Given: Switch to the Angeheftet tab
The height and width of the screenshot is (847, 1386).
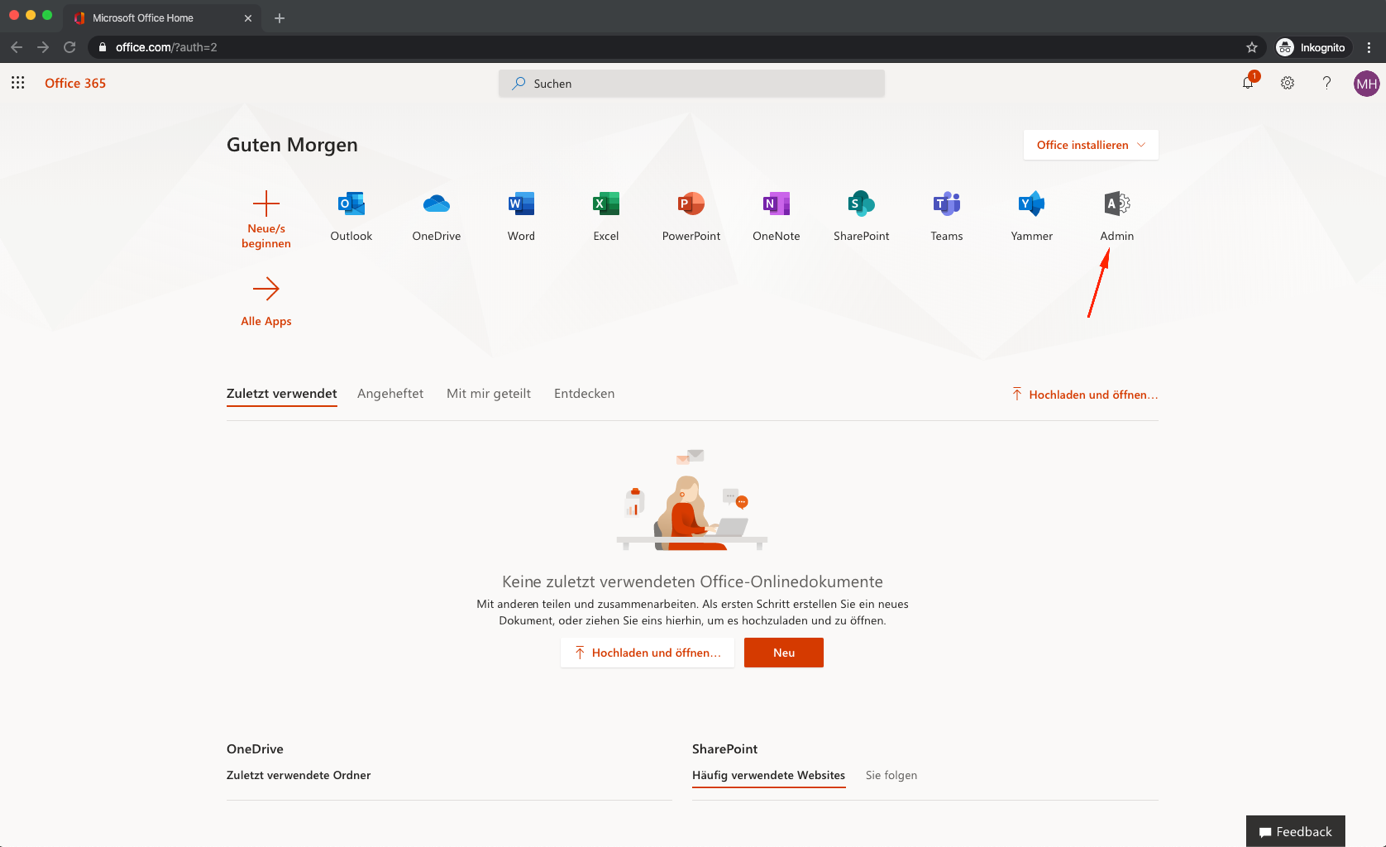Looking at the screenshot, I should point(390,394).
